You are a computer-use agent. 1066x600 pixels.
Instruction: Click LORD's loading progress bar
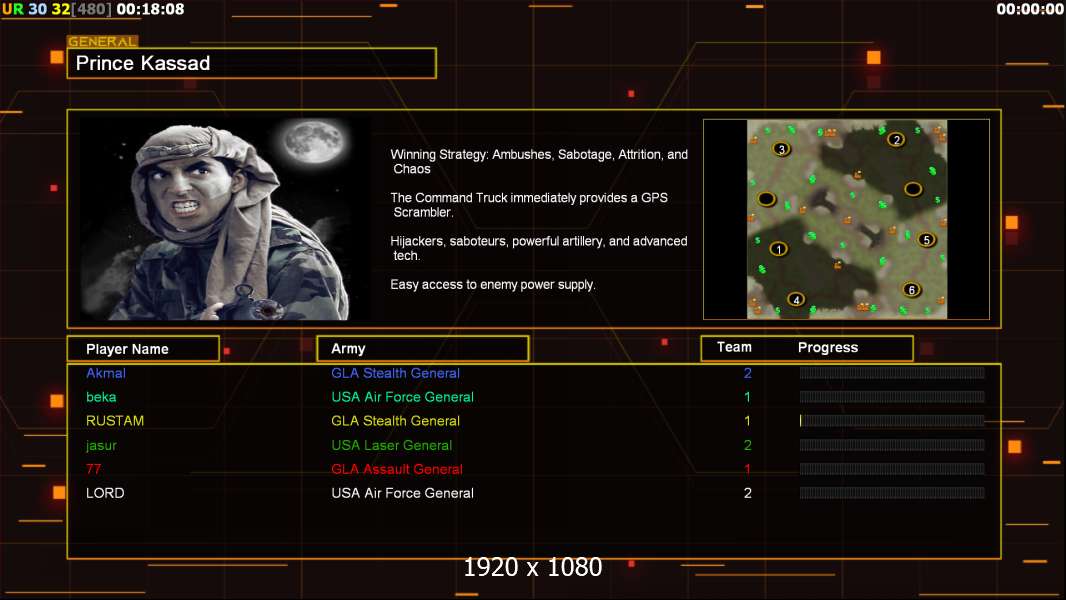(892, 493)
